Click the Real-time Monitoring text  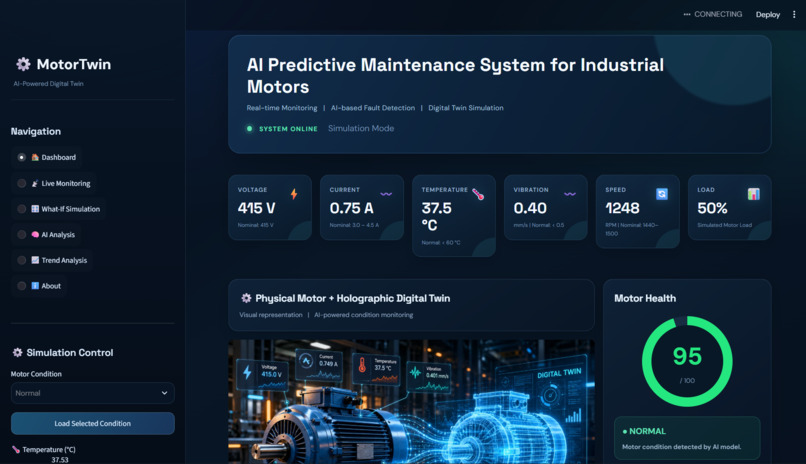[x=282, y=108]
